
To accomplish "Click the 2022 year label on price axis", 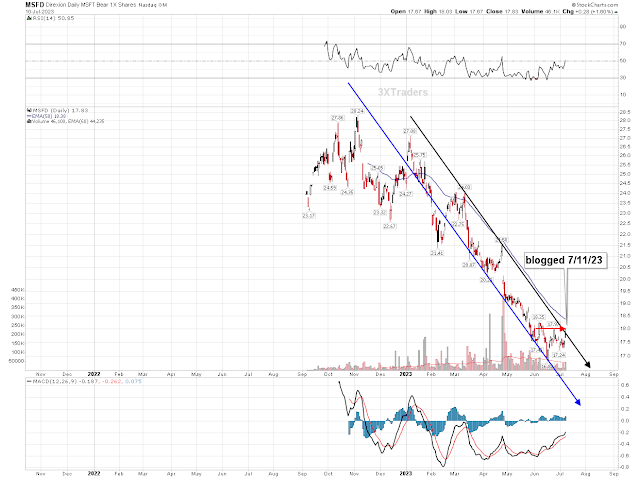I will tap(94, 374).
